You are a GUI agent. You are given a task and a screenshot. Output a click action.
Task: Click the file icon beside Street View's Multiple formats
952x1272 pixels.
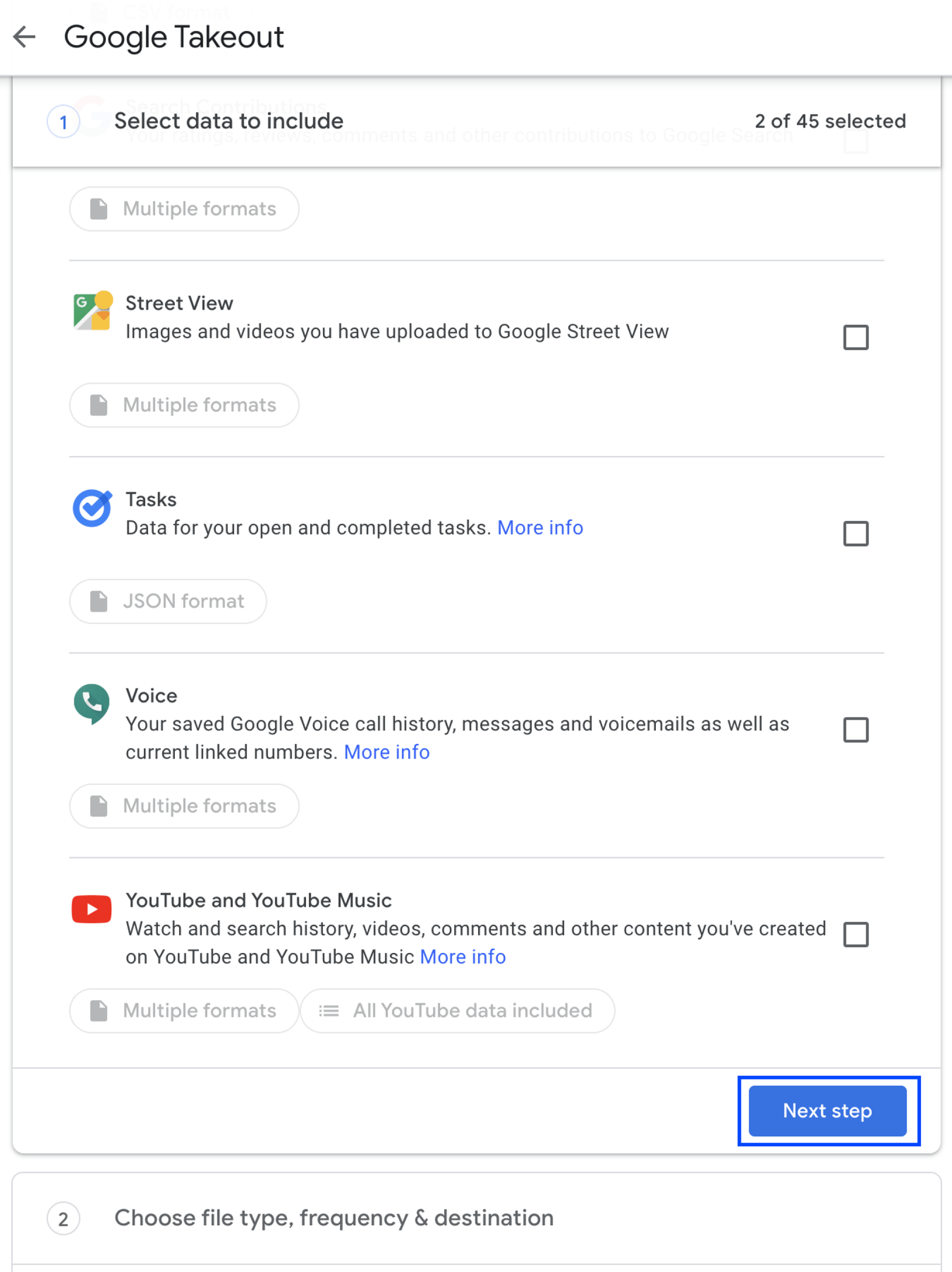point(99,405)
